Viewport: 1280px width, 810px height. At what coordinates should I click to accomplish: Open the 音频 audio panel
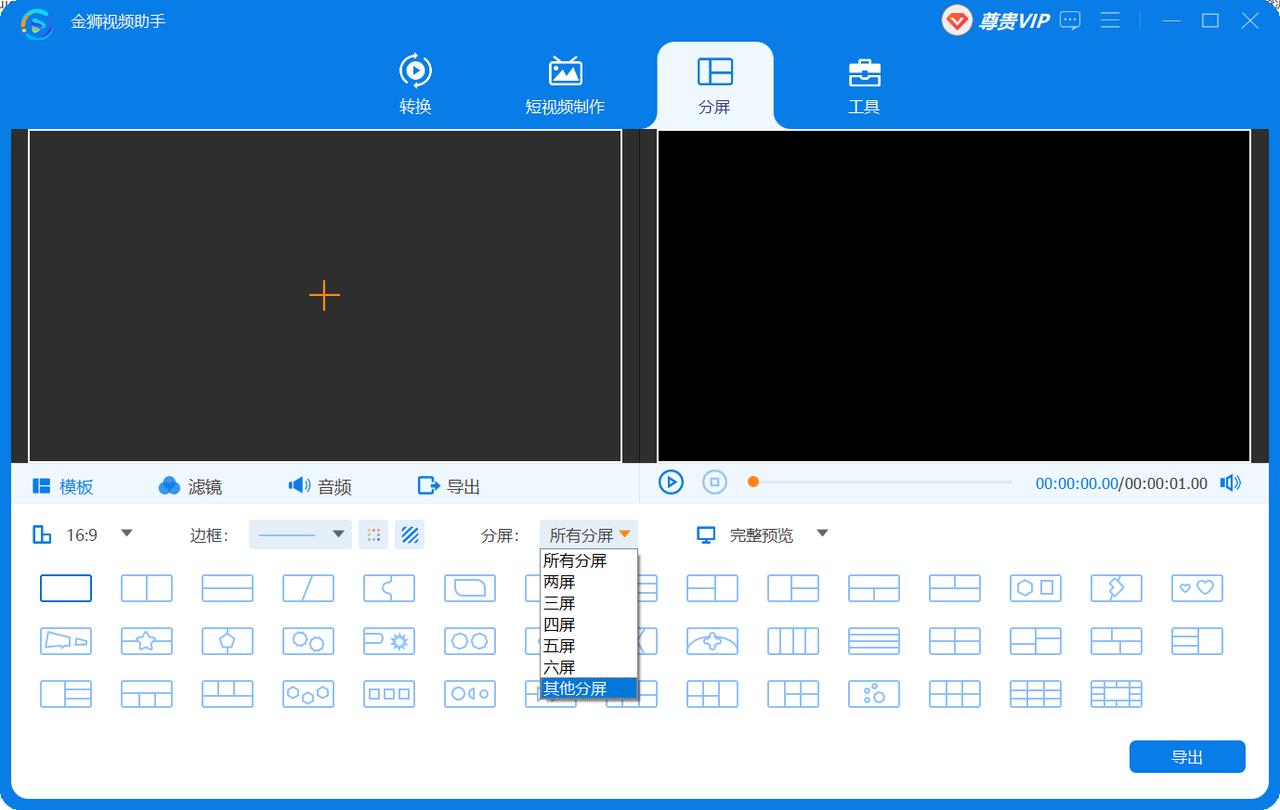[x=320, y=486]
